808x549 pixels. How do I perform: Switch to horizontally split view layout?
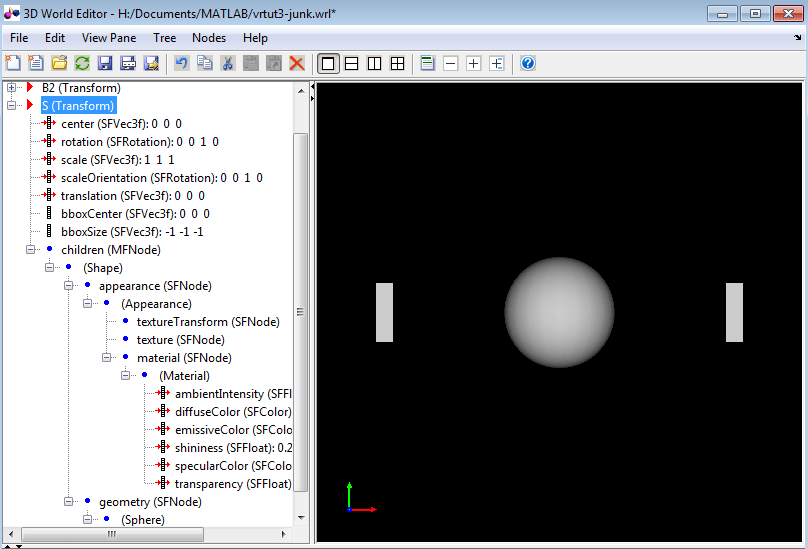pos(351,63)
